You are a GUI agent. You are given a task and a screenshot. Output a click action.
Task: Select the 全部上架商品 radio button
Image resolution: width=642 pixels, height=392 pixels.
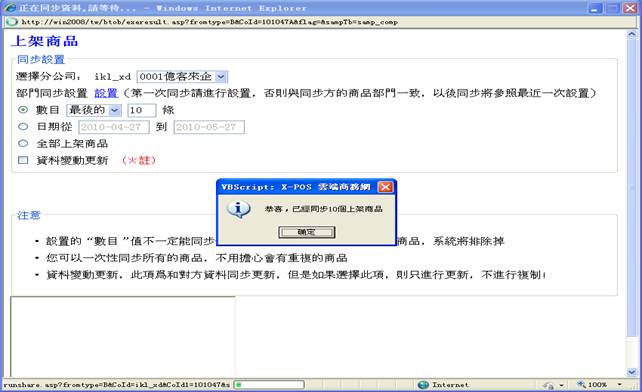click(23, 143)
